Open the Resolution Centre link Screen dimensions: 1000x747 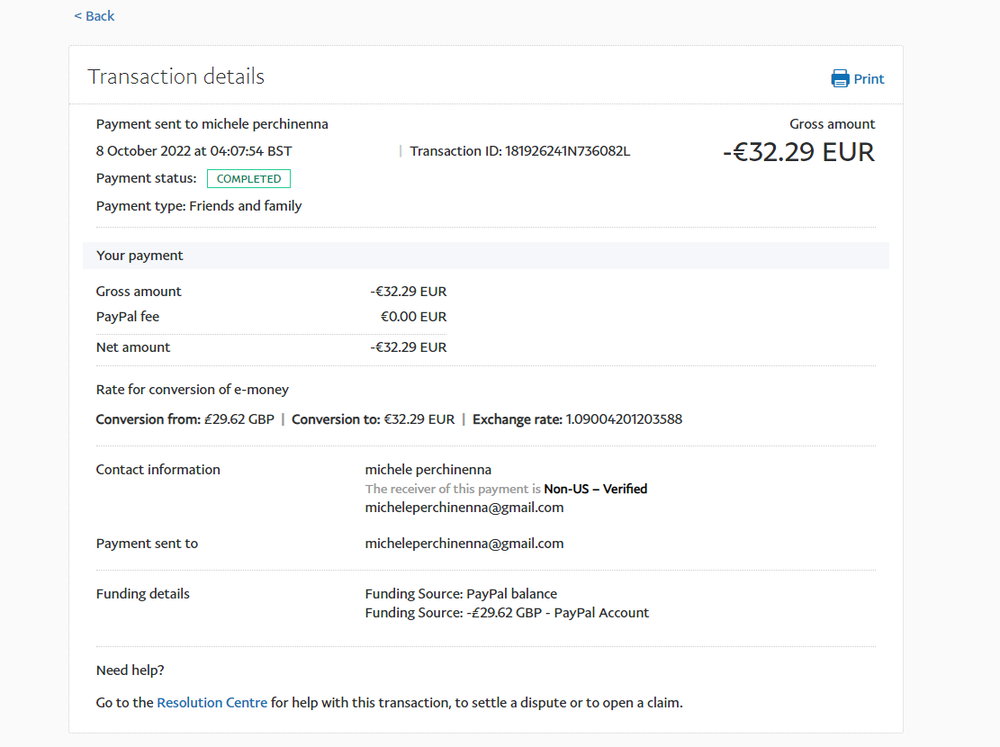212,703
